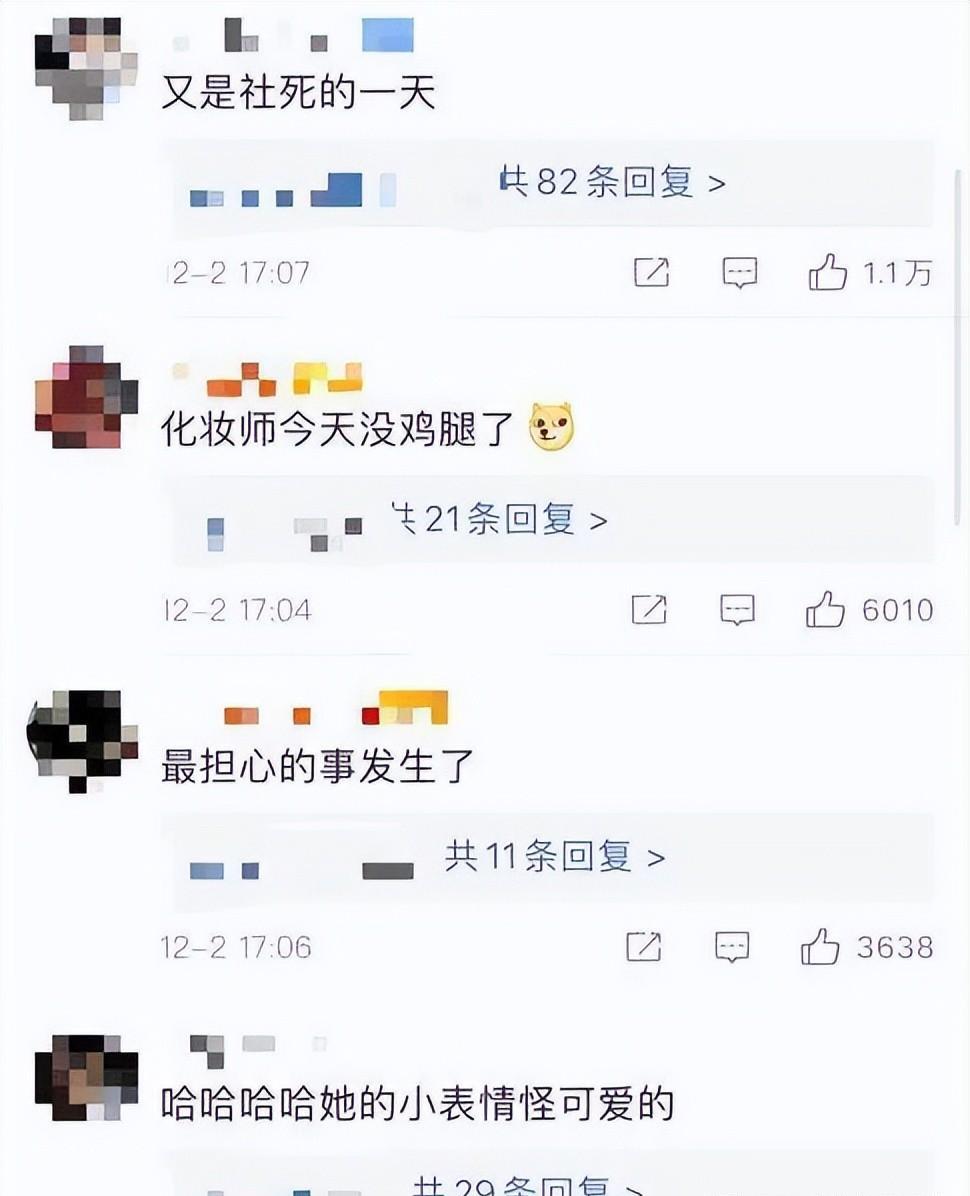Viewport: 970px width, 1196px height.
Task: Like the comment '最担心的事发生了'
Action: [x=820, y=947]
